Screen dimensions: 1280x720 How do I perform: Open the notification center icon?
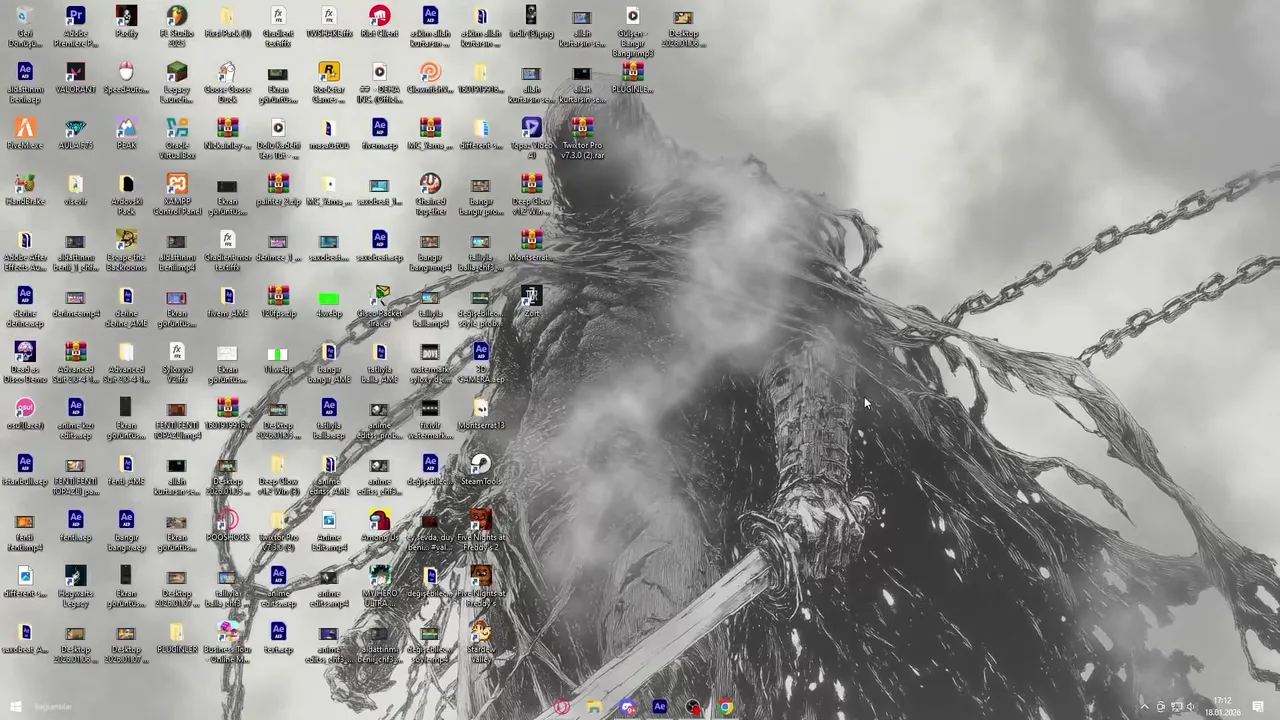pos(1259,707)
